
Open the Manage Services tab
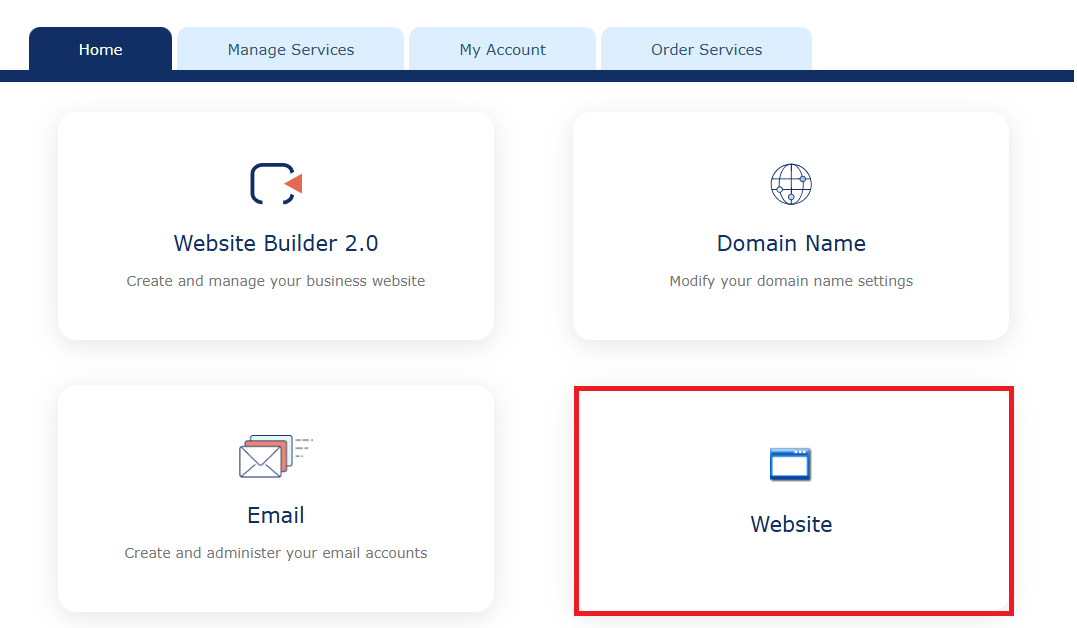[290, 49]
